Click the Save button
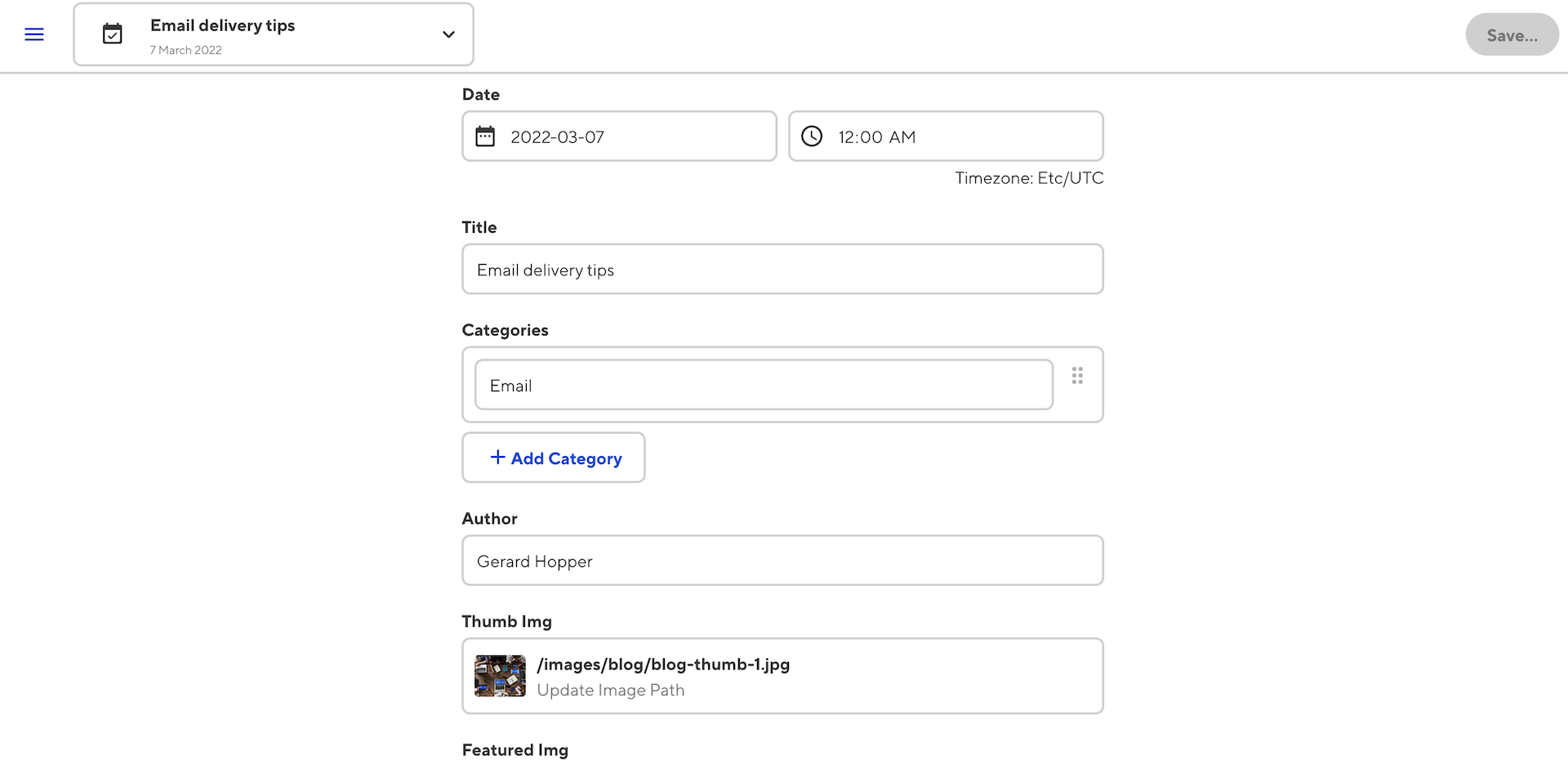This screenshot has height=760, width=1568. tap(1511, 35)
